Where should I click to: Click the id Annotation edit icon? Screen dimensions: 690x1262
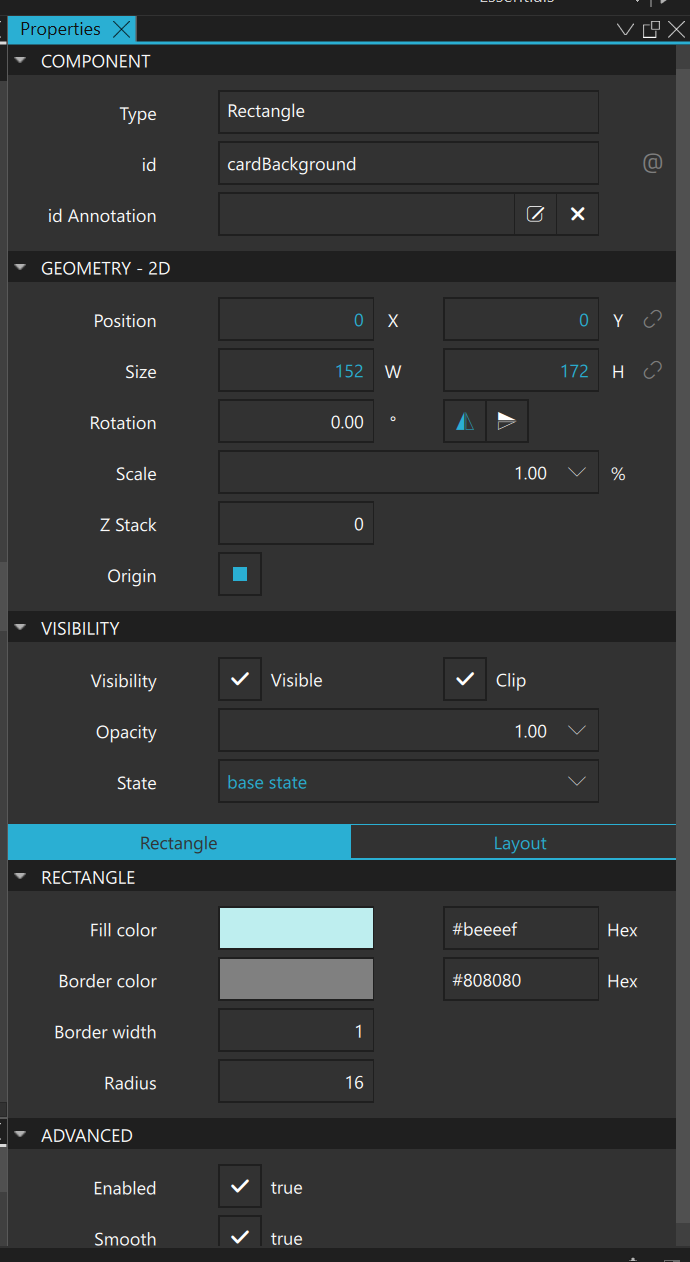pyautogui.click(x=535, y=214)
